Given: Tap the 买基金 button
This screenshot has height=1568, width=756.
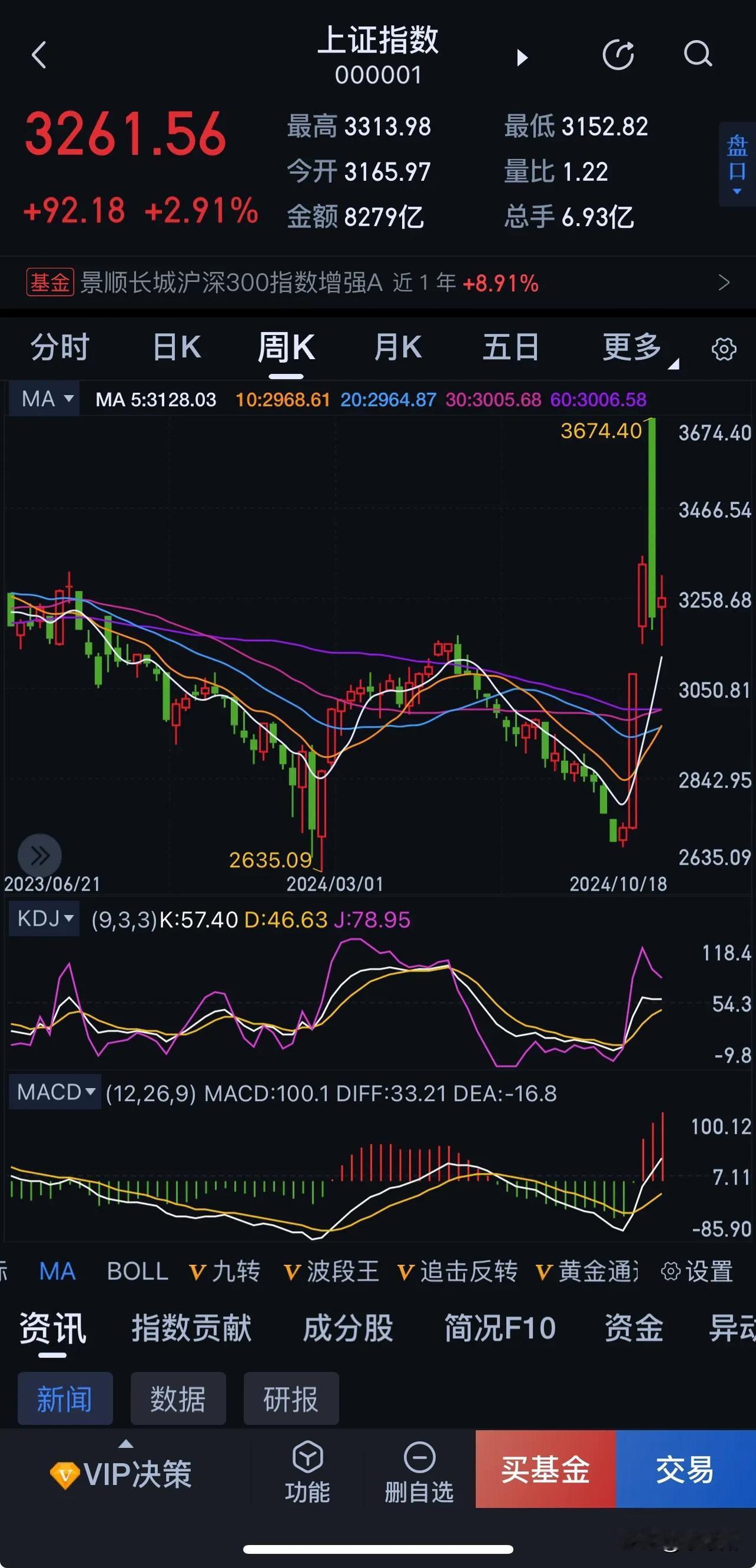Looking at the screenshot, I should [545, 1469].
